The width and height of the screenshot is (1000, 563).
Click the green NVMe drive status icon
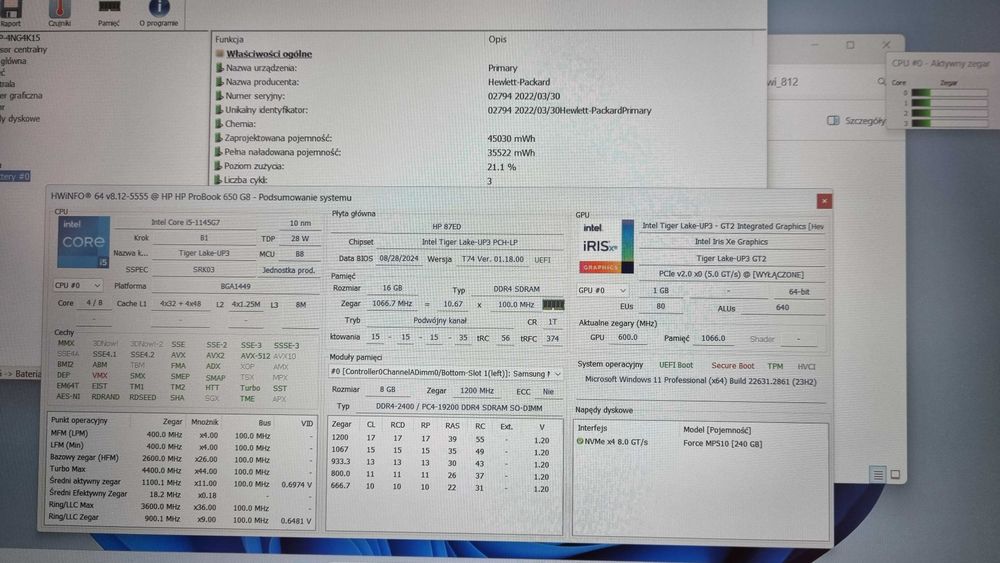tap(580, 441)
